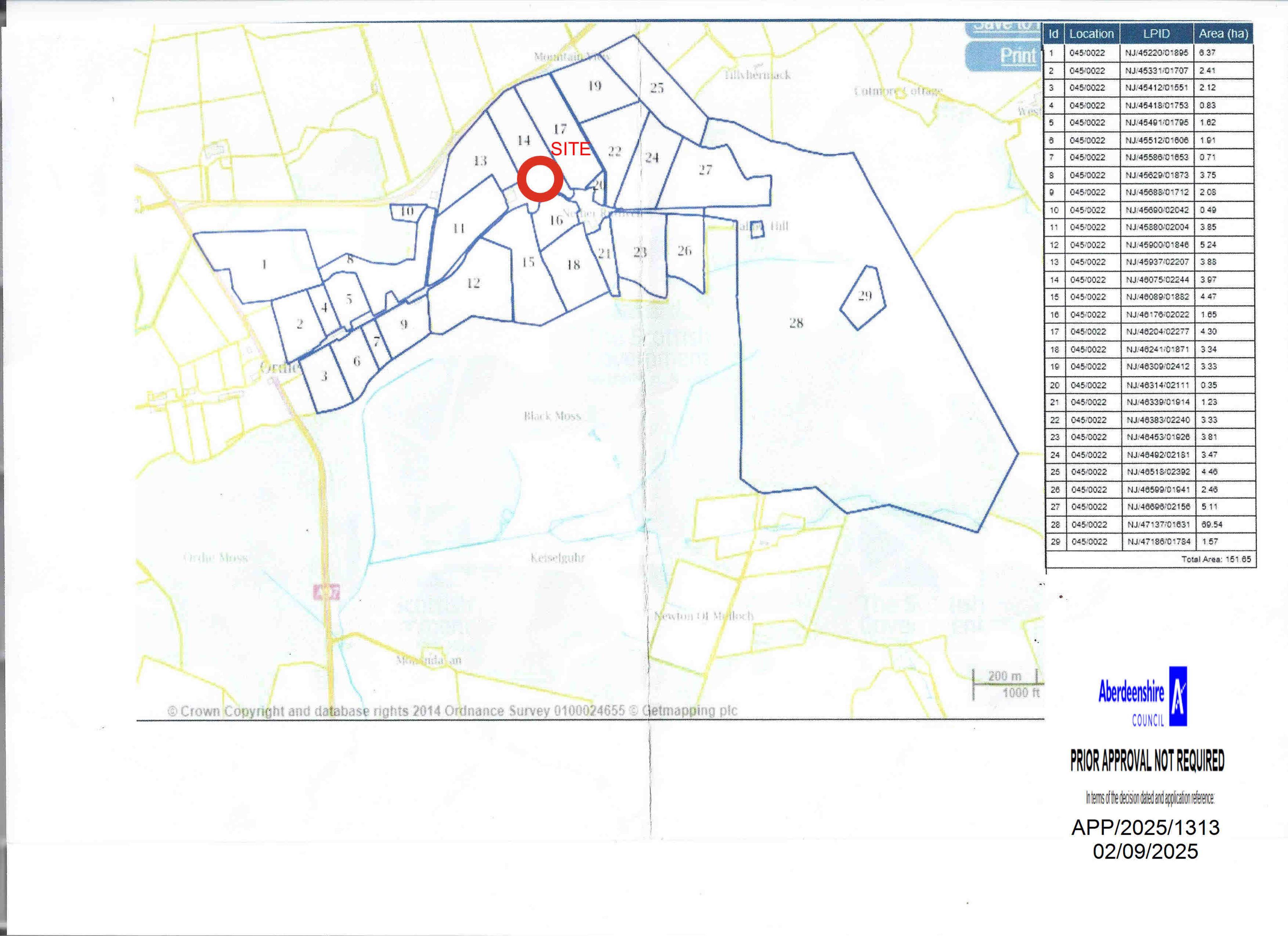Click the Aberdeenshire Council logo
The height and width of the screenshot is (936, 1288).
tap(1143, 697)
